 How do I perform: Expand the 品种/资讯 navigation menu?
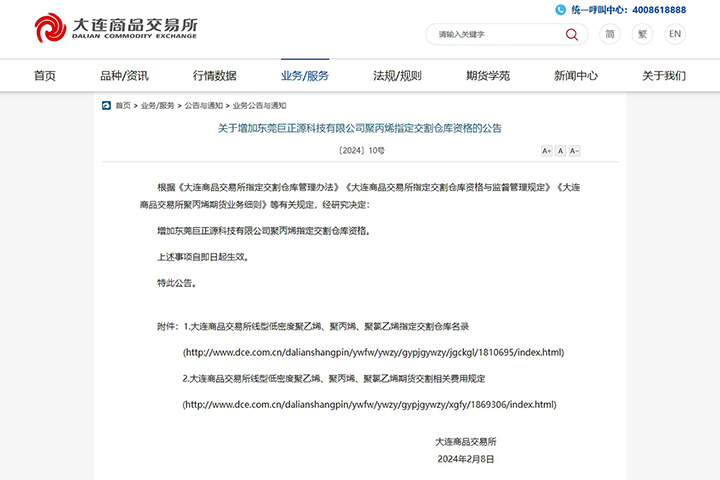[x=124, y=75]
